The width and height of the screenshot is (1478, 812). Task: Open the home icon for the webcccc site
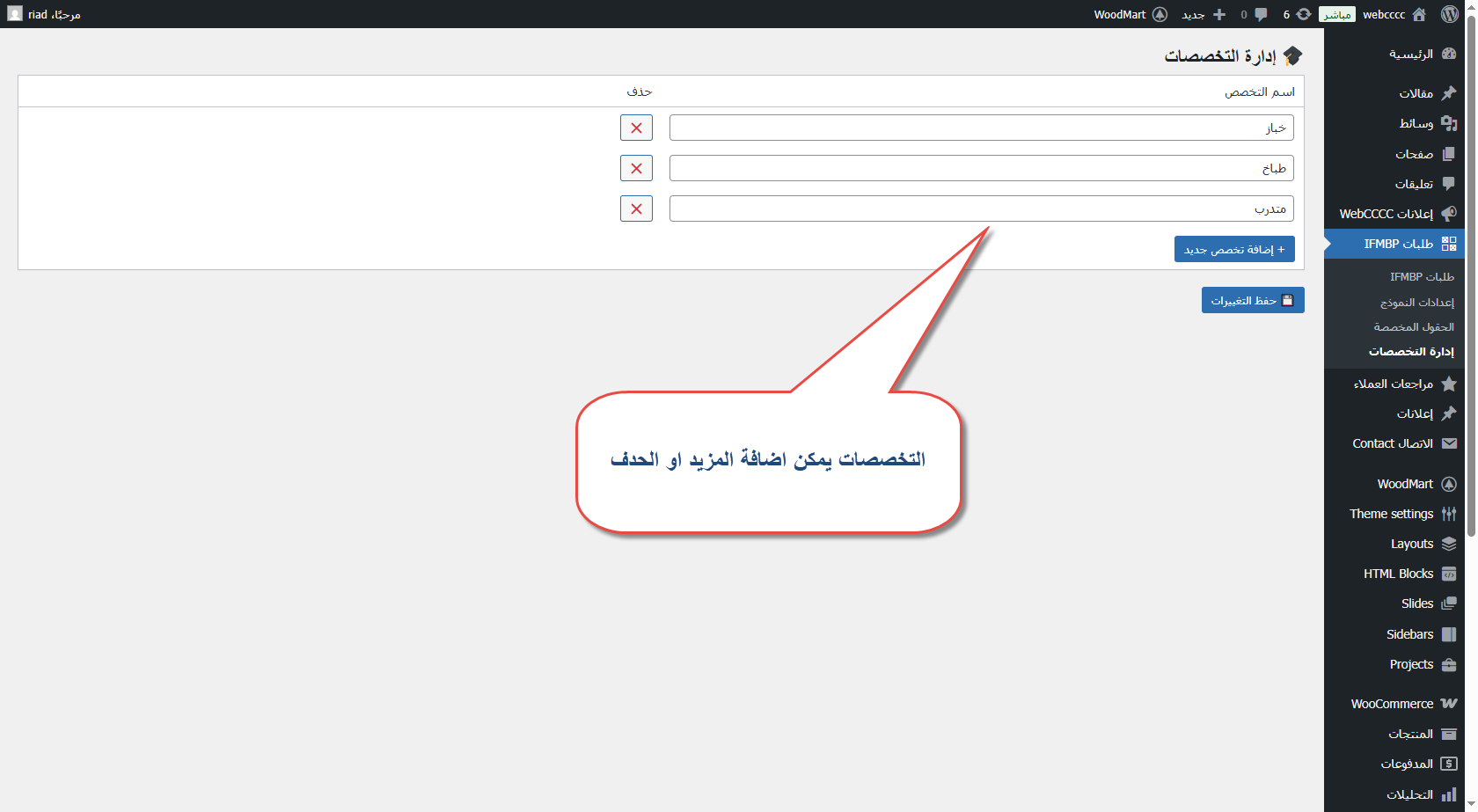tap(1418, 14)
